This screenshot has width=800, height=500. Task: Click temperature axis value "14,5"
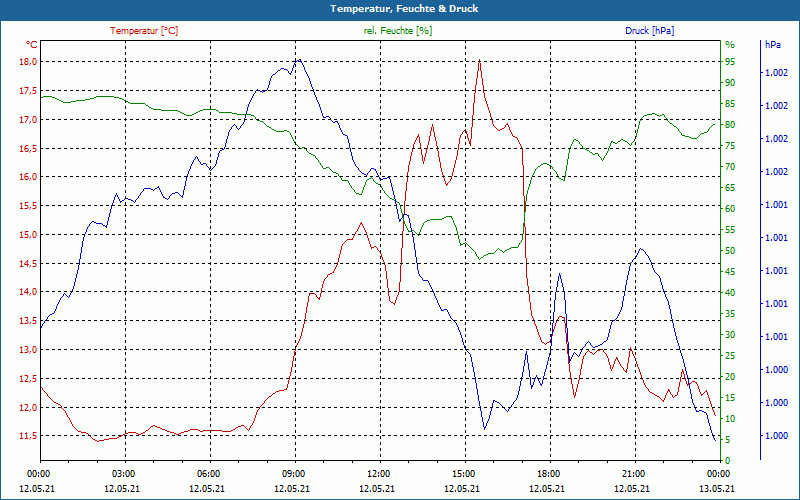29,264
